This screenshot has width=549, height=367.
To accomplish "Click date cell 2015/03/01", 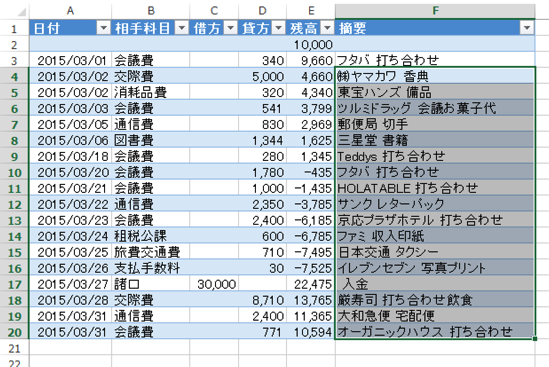I will coord(70,60).
